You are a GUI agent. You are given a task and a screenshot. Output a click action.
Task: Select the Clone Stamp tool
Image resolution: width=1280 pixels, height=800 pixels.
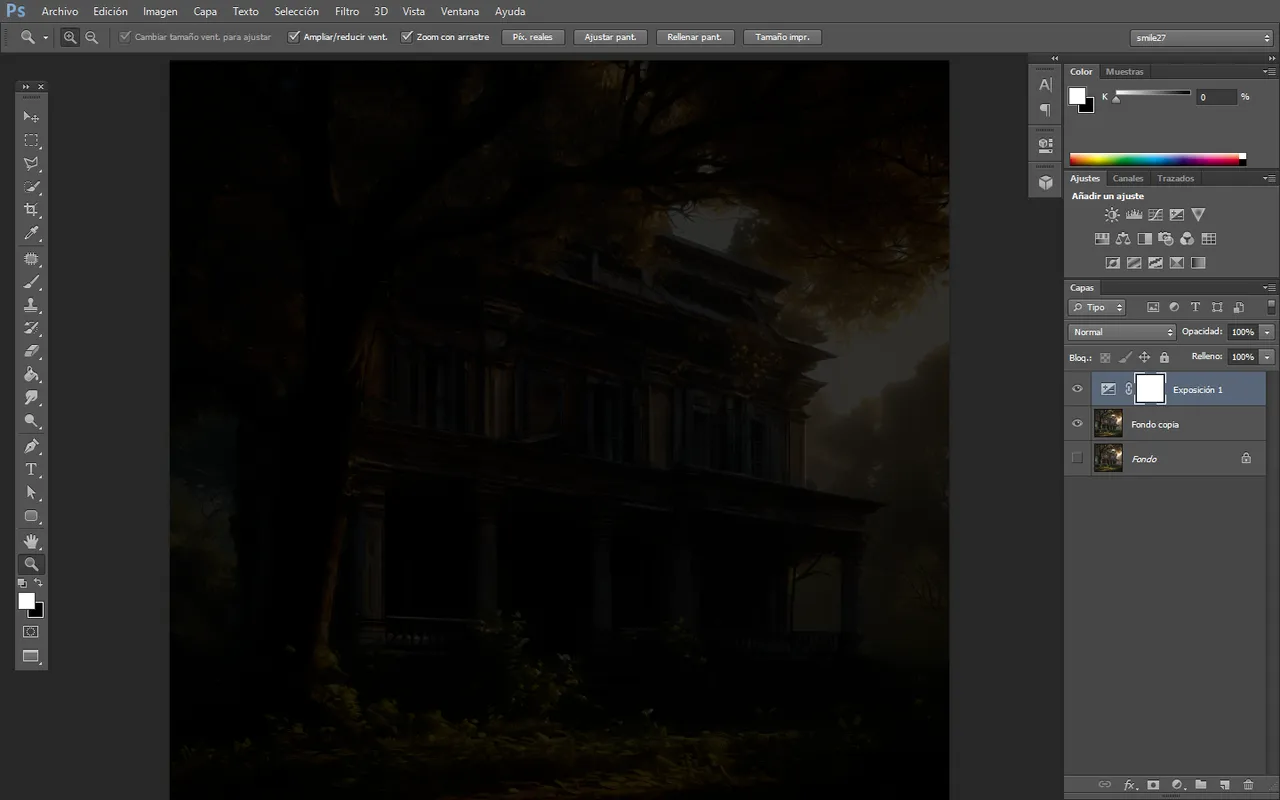click(31, 306)
